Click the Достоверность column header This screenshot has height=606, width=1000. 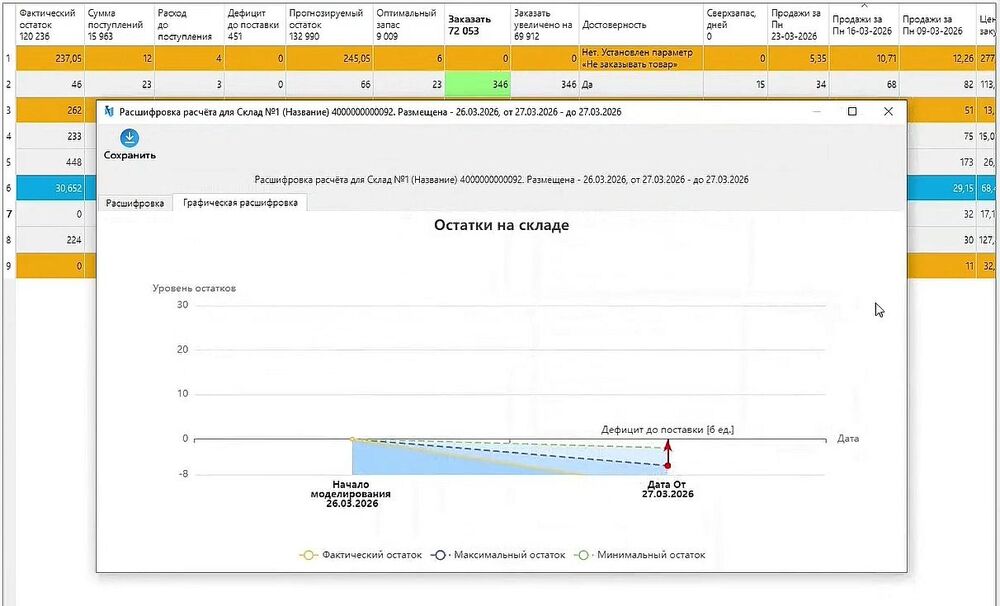(640, 24)
